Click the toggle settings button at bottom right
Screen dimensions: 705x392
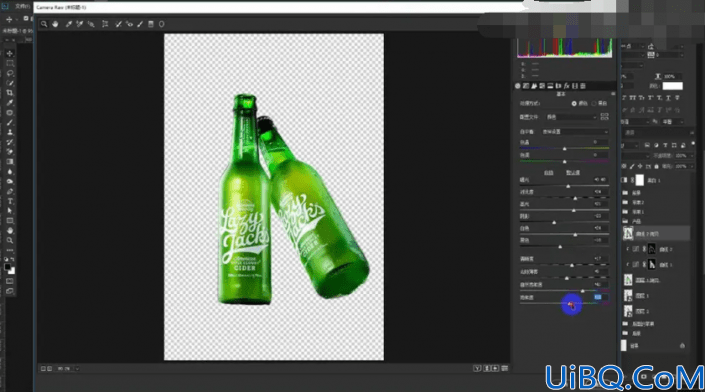(x=504, y=368)
